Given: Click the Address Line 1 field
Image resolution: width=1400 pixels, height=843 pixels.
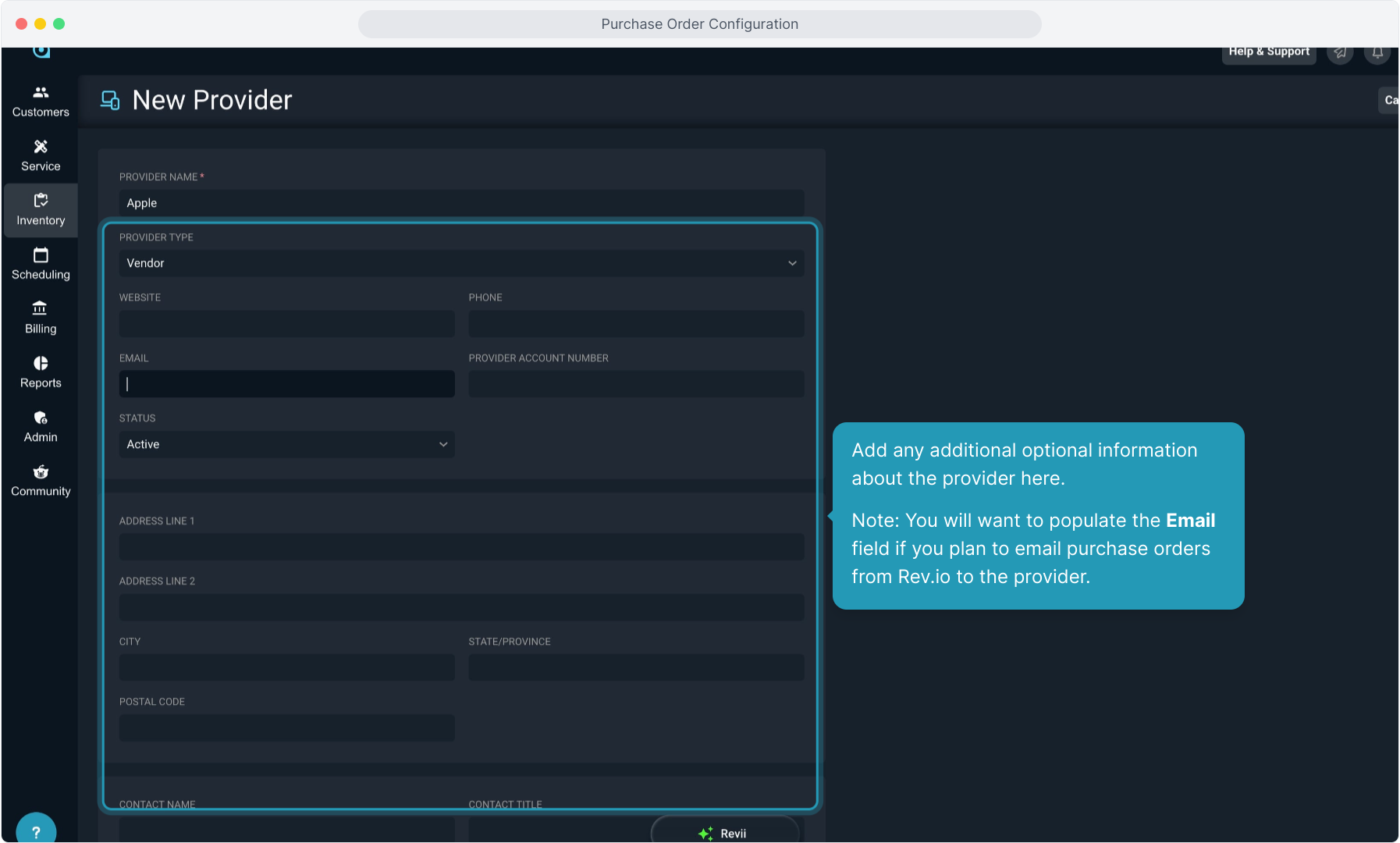Looking at the screenshot, I should (x=461, y=547).
